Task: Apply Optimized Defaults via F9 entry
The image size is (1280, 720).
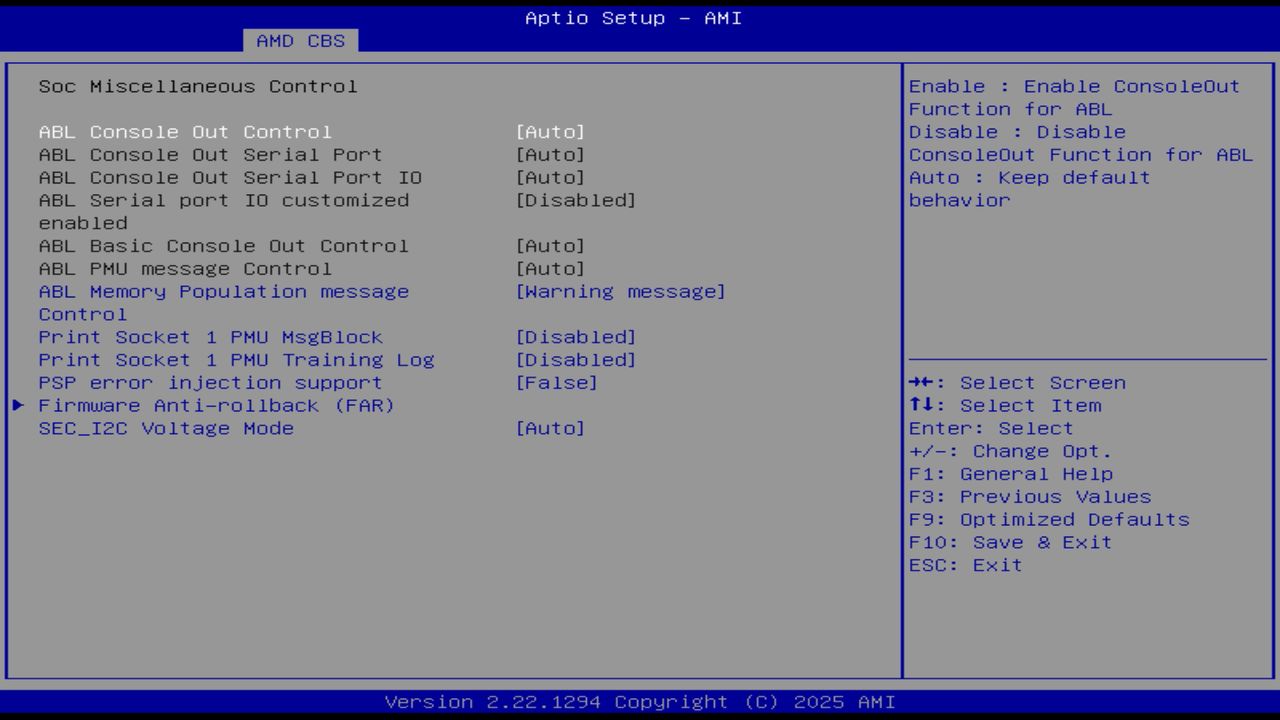Action: 1049,519
